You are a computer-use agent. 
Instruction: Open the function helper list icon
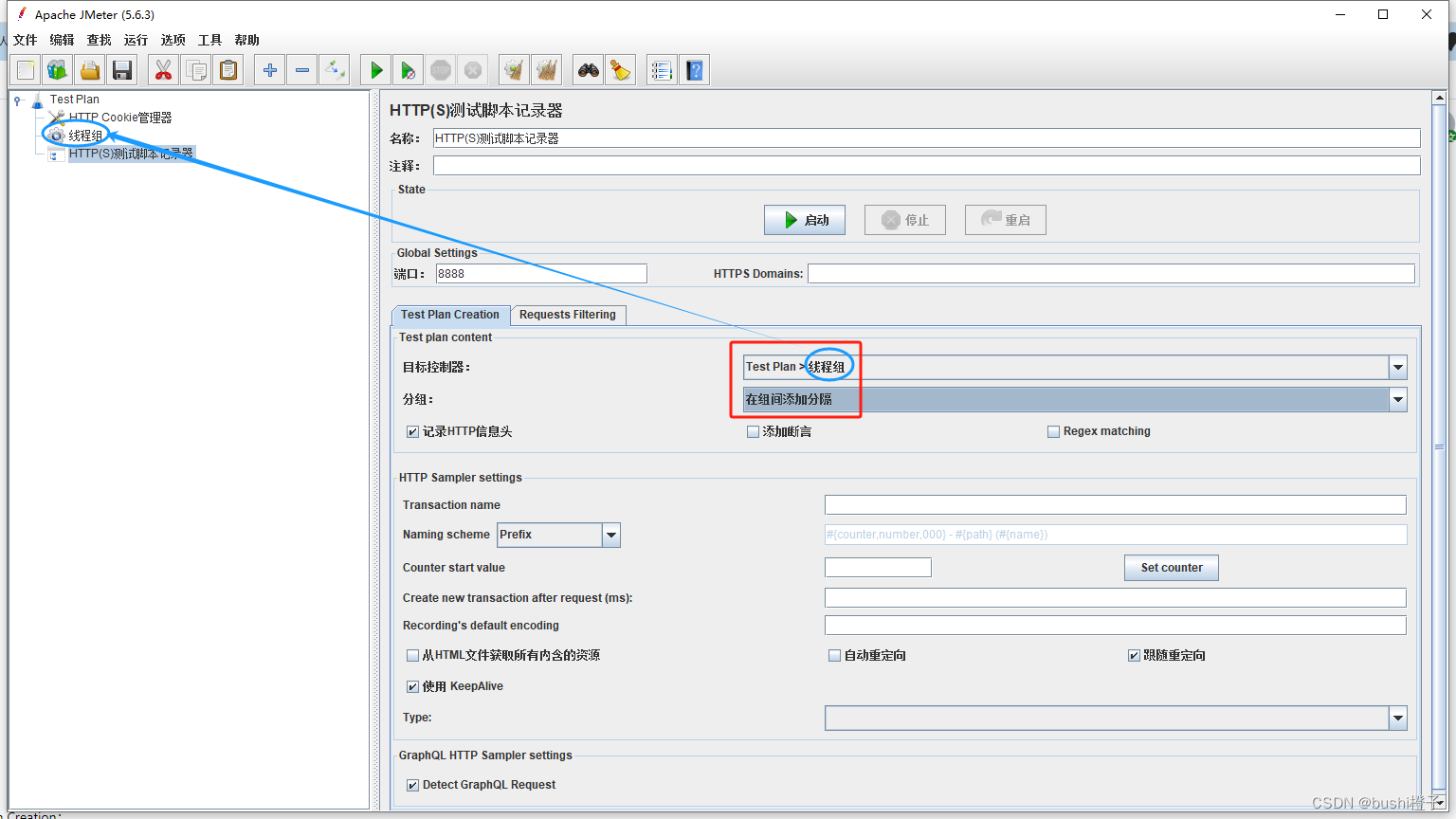click(x=662, y=70)
